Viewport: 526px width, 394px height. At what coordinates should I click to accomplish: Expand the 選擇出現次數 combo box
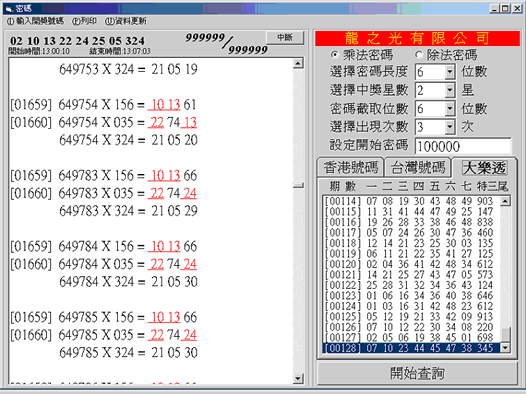[450, 127]
